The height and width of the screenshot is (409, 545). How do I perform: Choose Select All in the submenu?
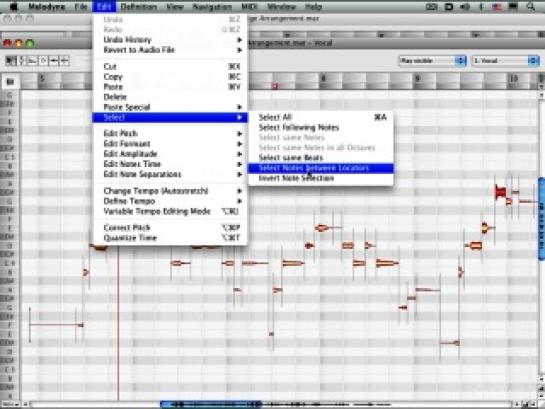point(321,117)
